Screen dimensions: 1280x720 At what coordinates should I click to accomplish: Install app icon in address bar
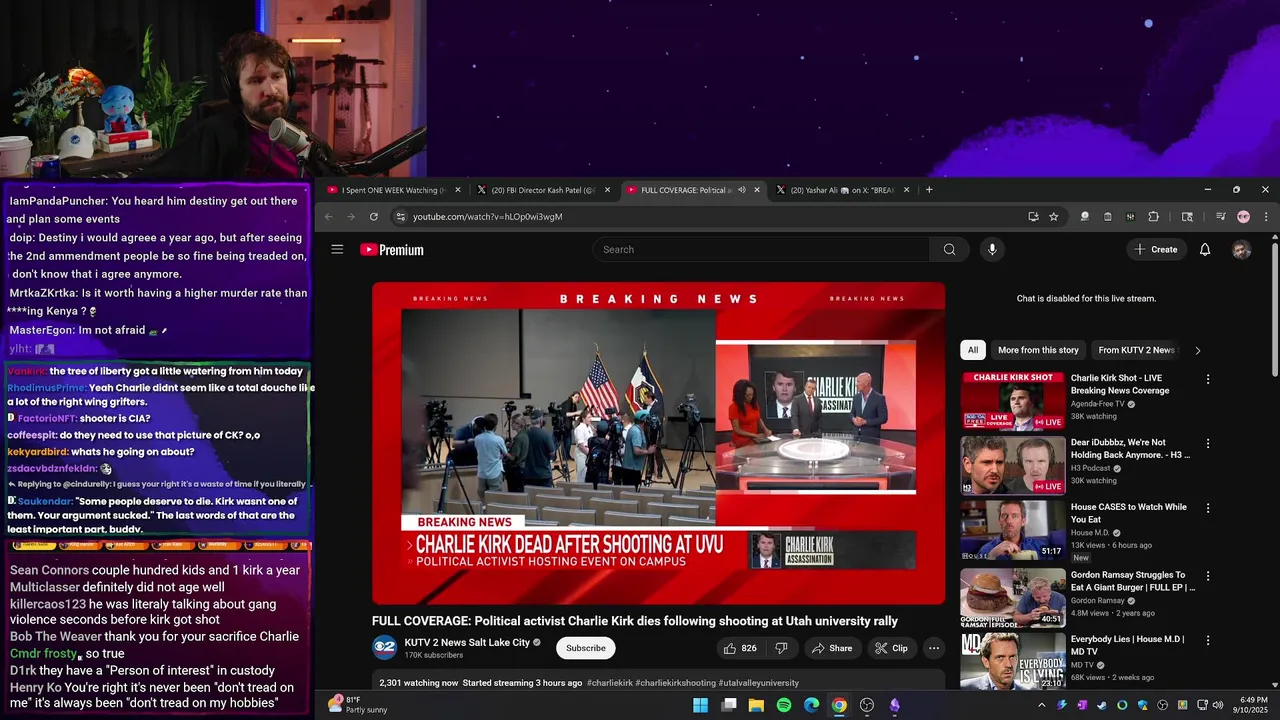[1033, 216]
